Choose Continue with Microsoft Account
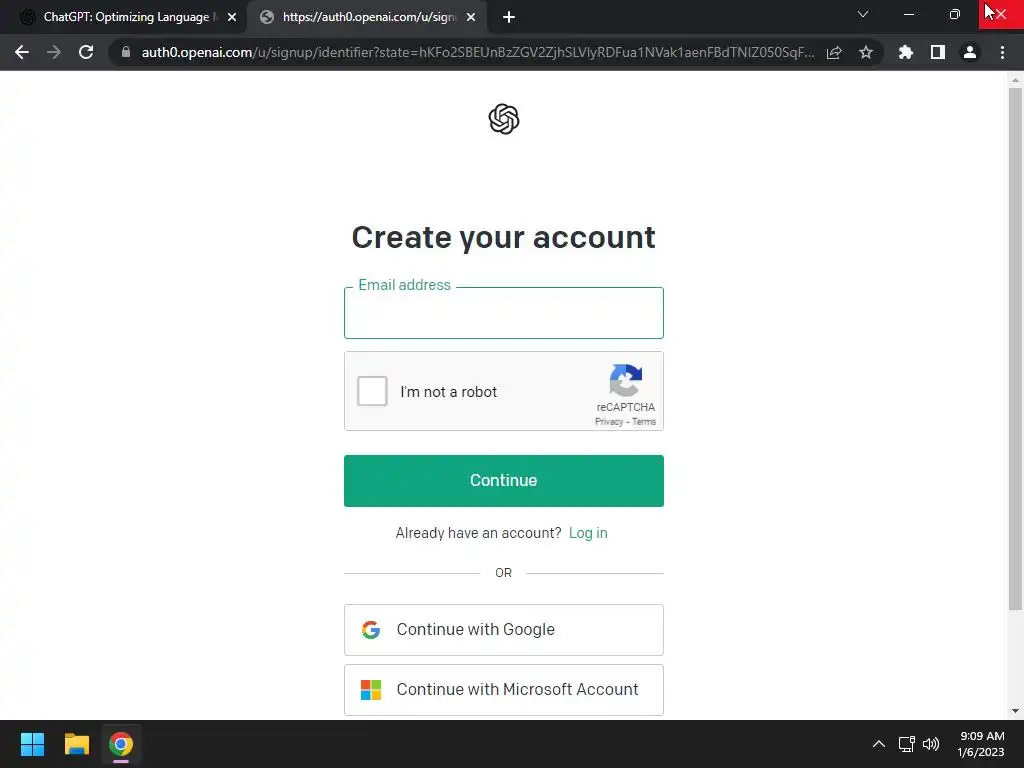The width and height of the screenshot is (1024, 768). point(504,690)
